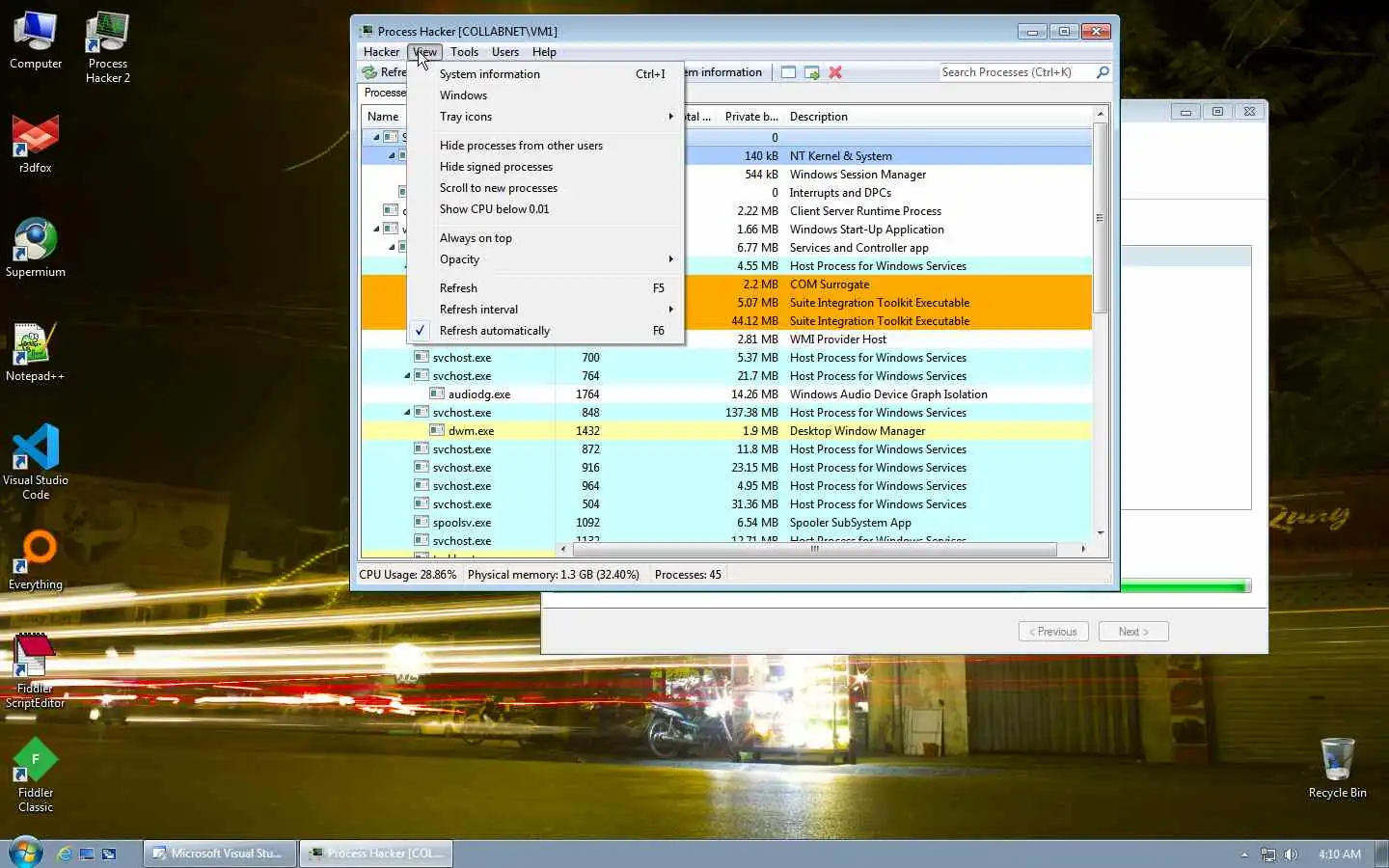Screen dimensions: 1389x868
Task: Open the Windows Start orb
Action: [25, 853]
